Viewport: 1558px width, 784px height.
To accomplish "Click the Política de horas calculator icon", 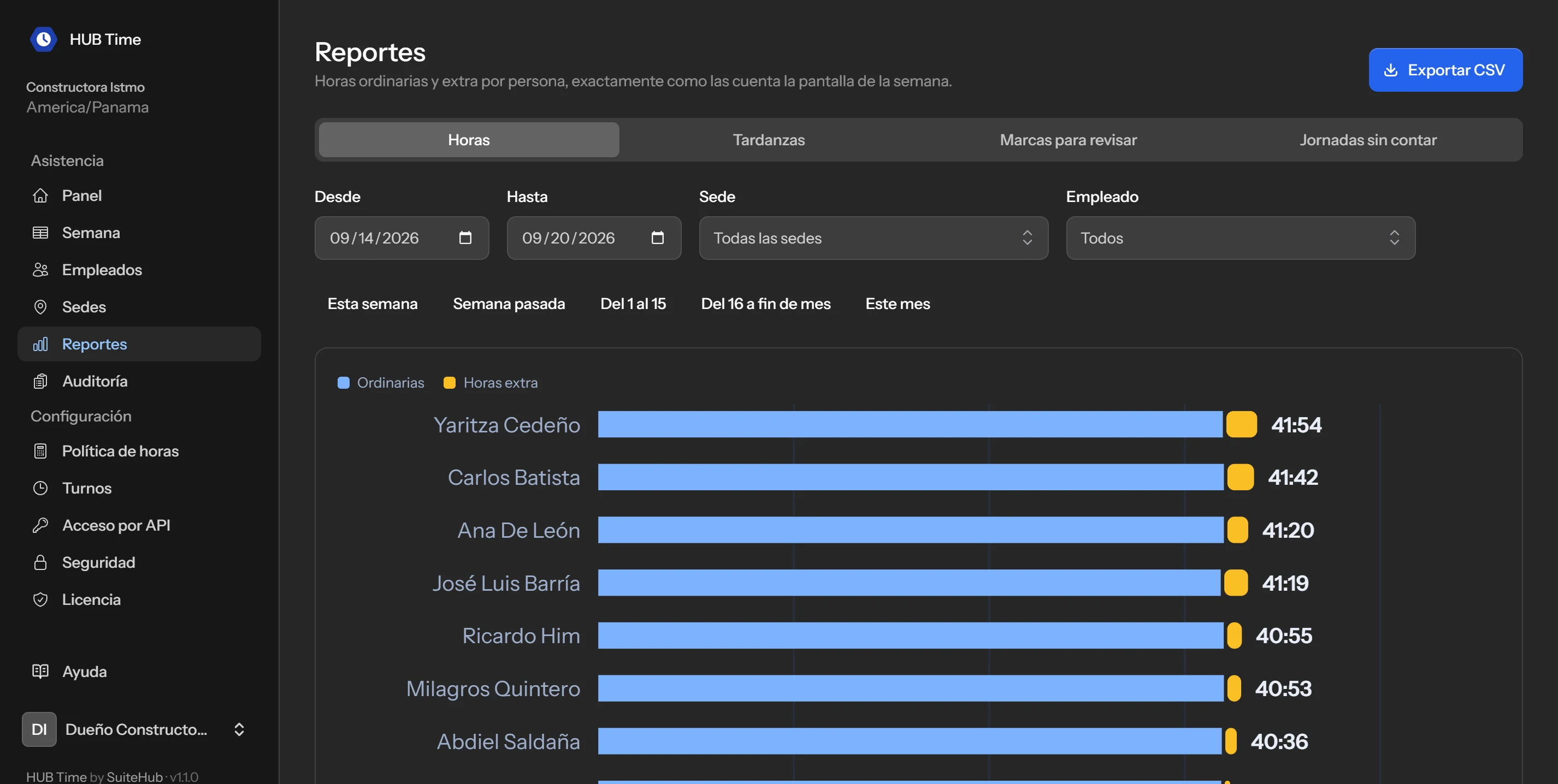I will tap(40, 451).
